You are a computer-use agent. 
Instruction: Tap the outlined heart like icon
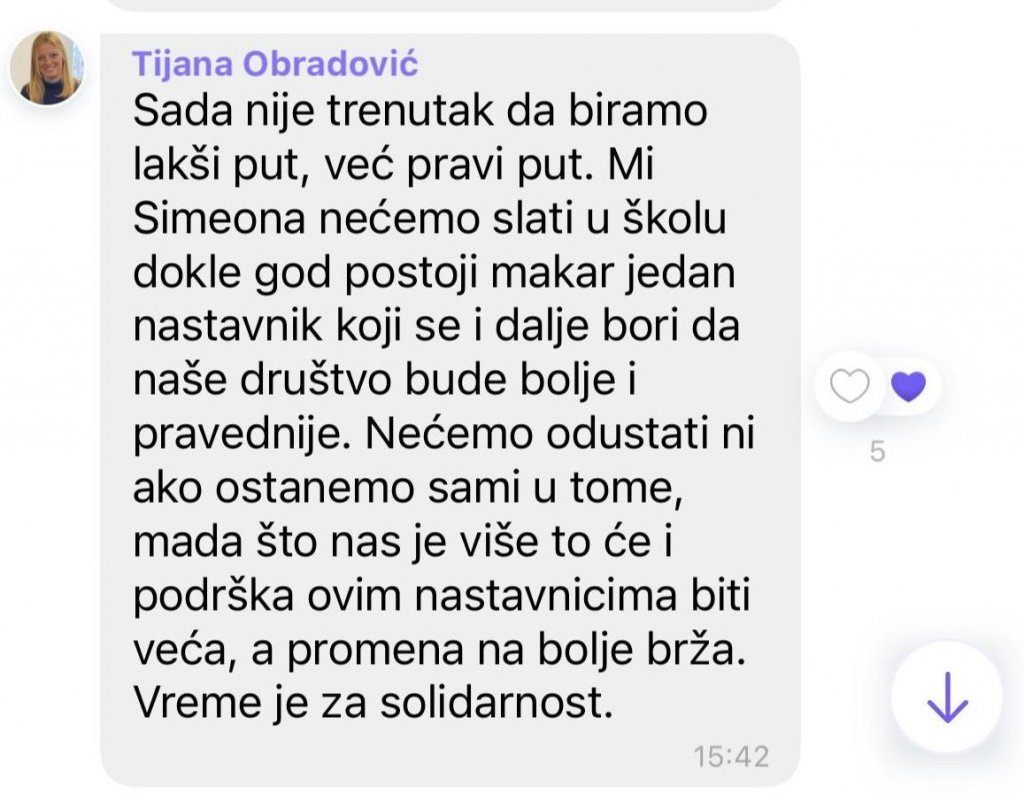[849, 386]
